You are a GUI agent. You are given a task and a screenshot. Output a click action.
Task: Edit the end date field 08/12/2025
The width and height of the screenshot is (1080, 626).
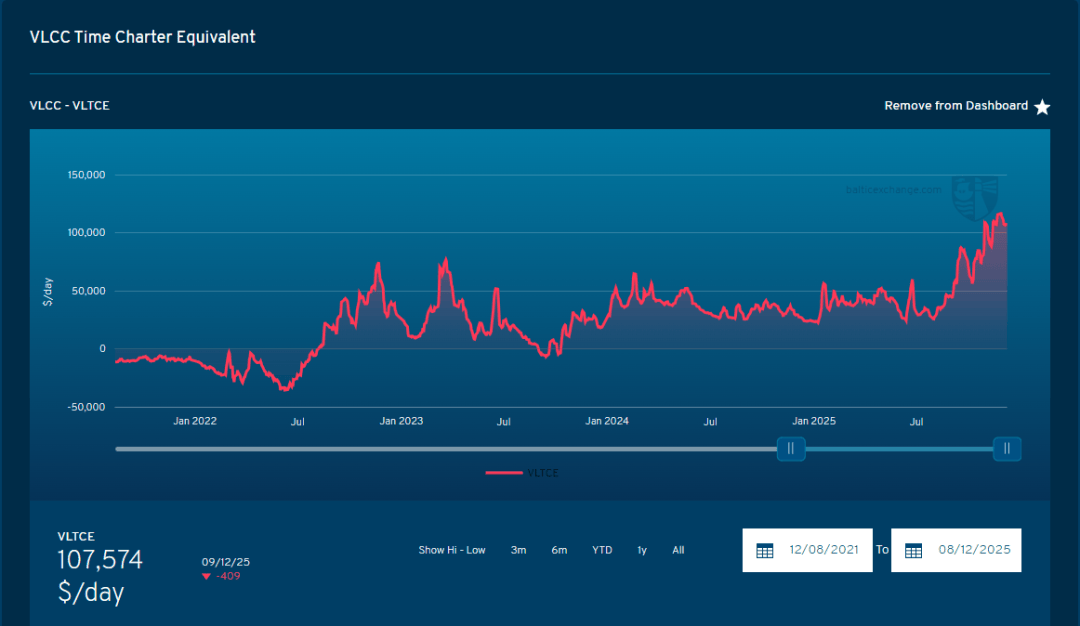[x=973, y=550]
